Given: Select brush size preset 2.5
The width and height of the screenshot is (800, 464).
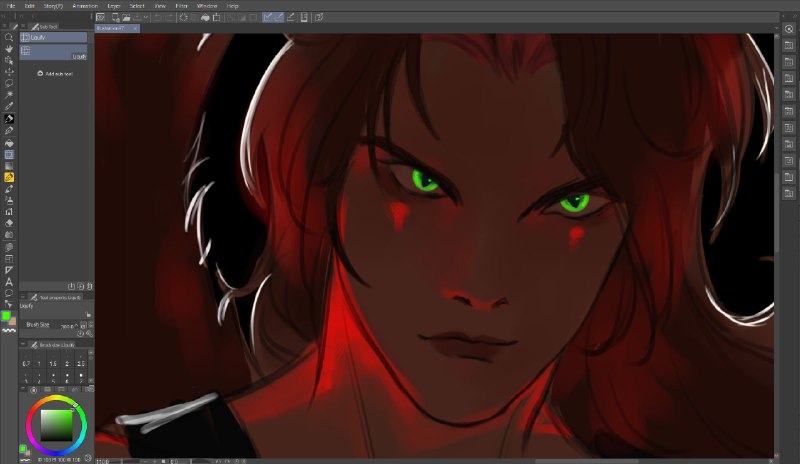Looking at the screenshot, I should (81, 363).
